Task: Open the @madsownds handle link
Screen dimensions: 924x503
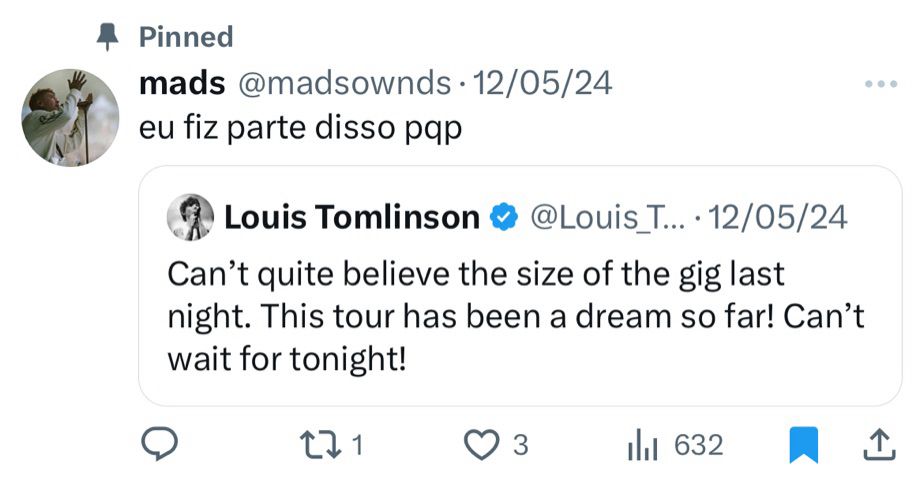Action: [342, 85]
